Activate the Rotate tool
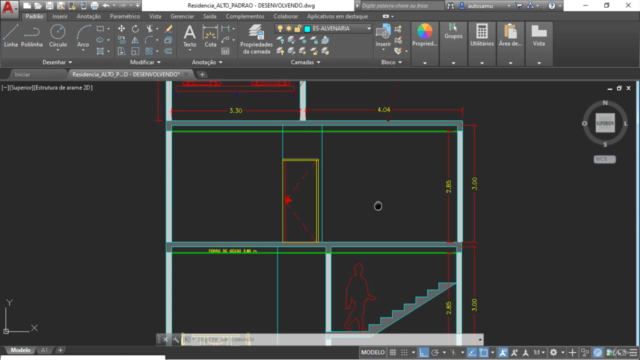640x360 pixels. click(135, 29)
